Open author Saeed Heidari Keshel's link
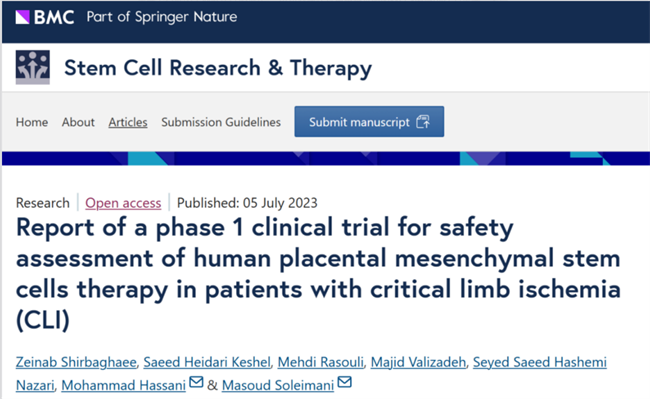650x399 pixels. click(207, 362)
